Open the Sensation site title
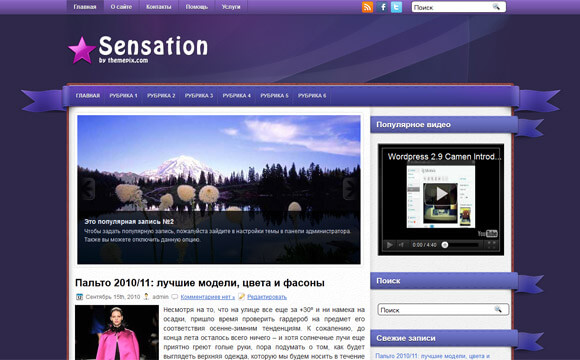This screenshot has width=580, height=360. (x=153, y=46)
